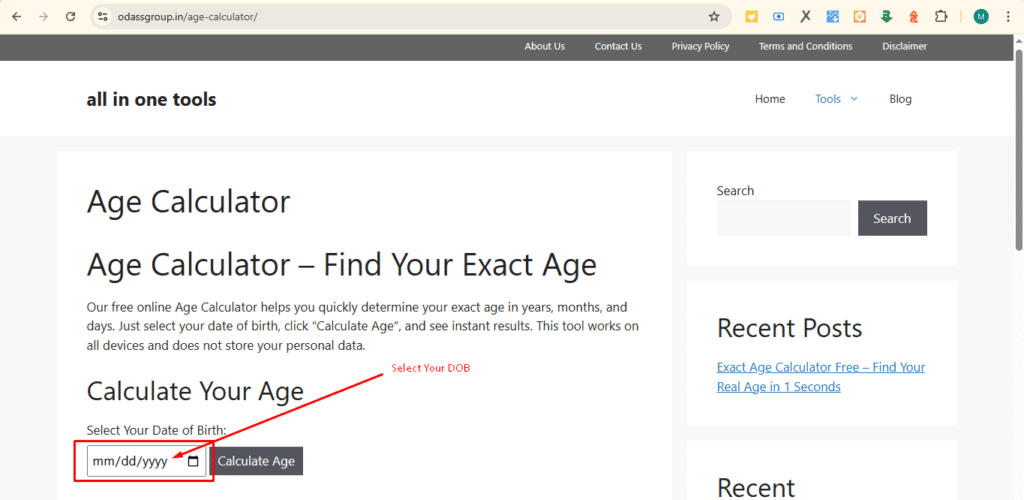Open the Disclaimer page

[904, 46]
